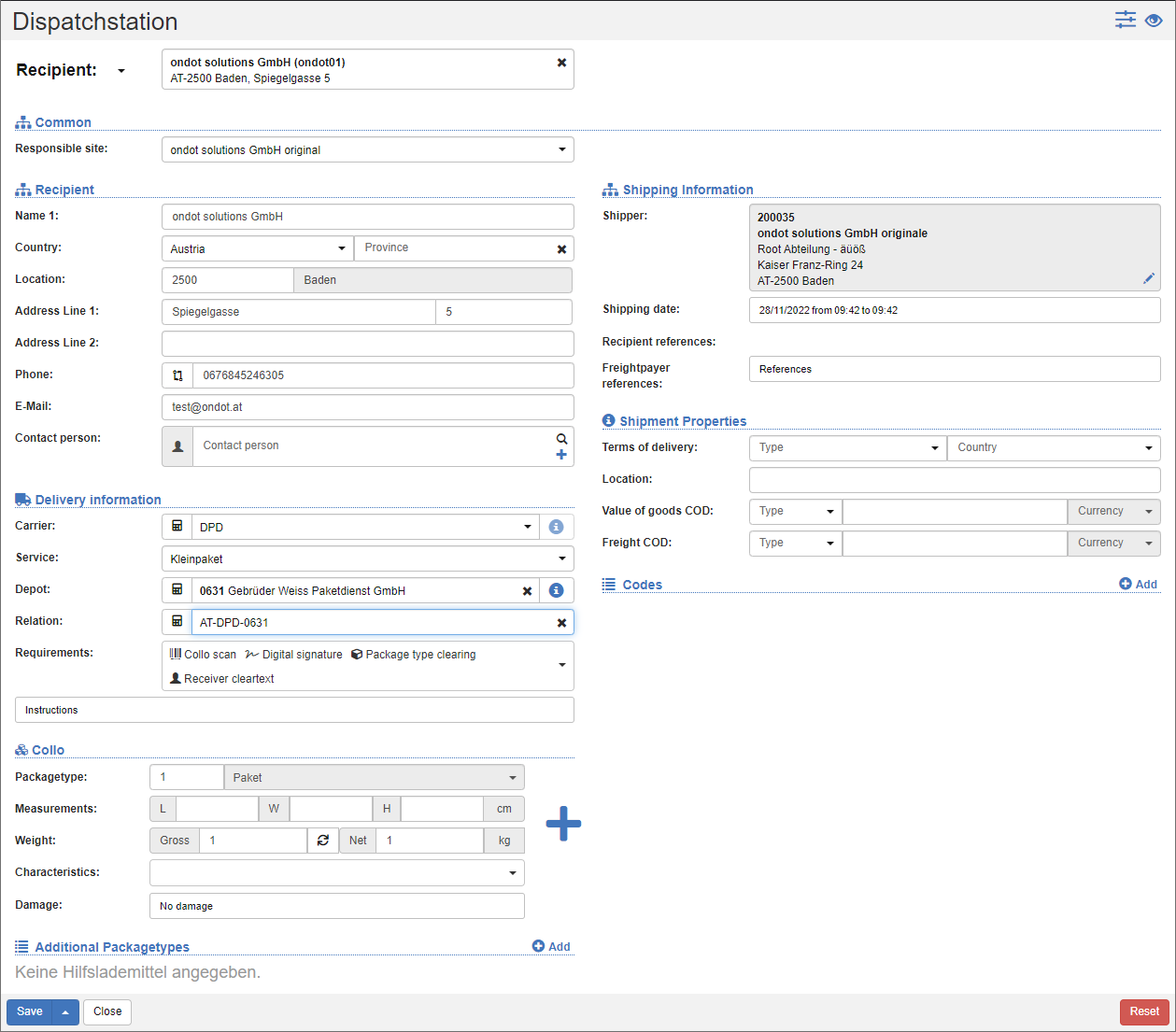Screen dimensions: 1176x1032
Task: Open the Requirements multi-select dropdown
Action: [561, 665]
